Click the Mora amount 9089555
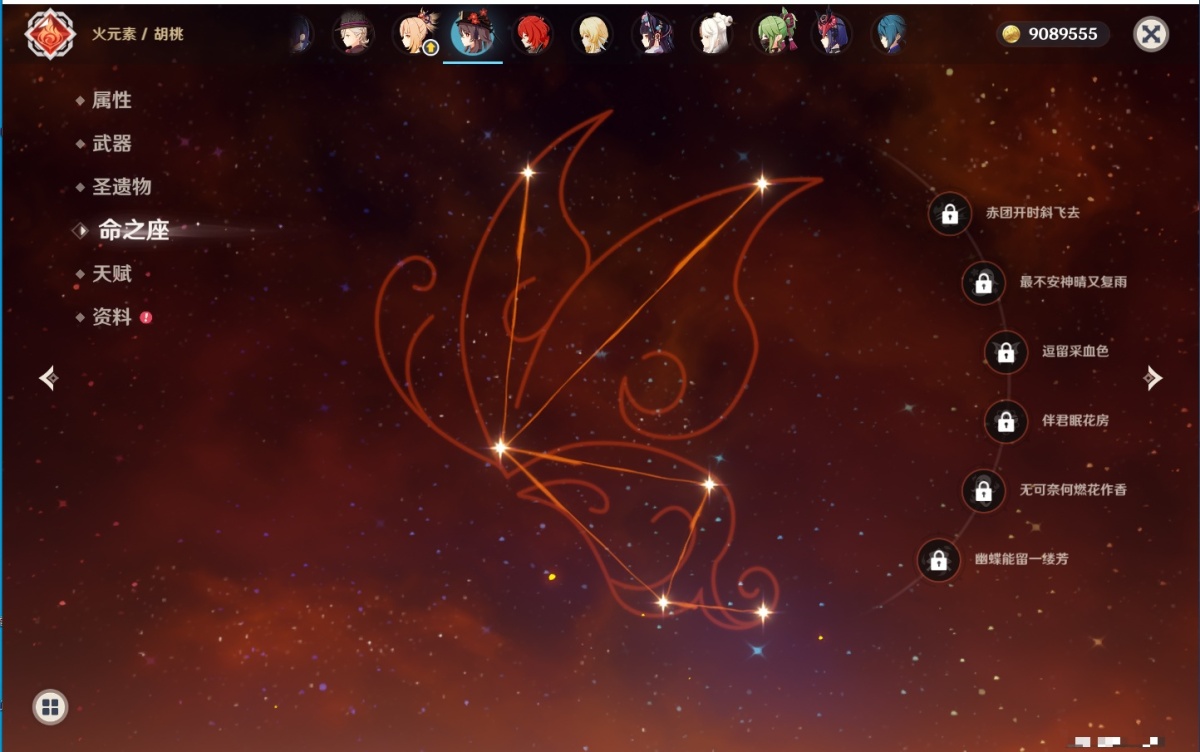Image resolution: width=1200 pixels, height=752 pixels. pyautogui.click(x=1062, y=34)
